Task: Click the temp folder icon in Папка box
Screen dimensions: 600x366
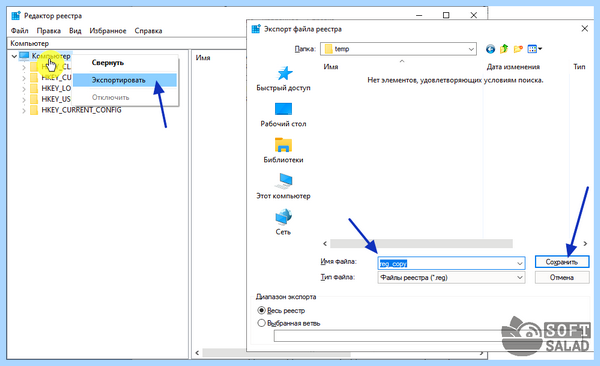Action: coord(328,49)
